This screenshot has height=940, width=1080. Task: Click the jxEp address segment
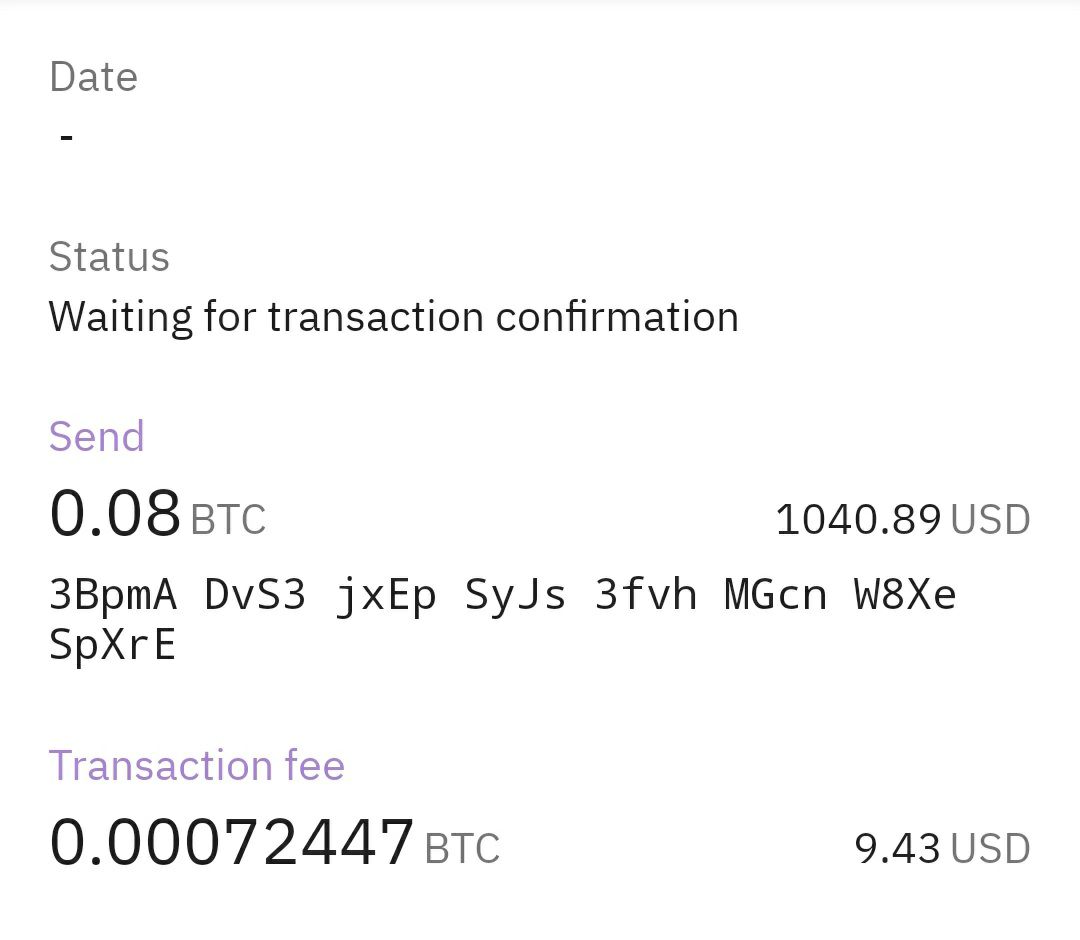[386, 596]
